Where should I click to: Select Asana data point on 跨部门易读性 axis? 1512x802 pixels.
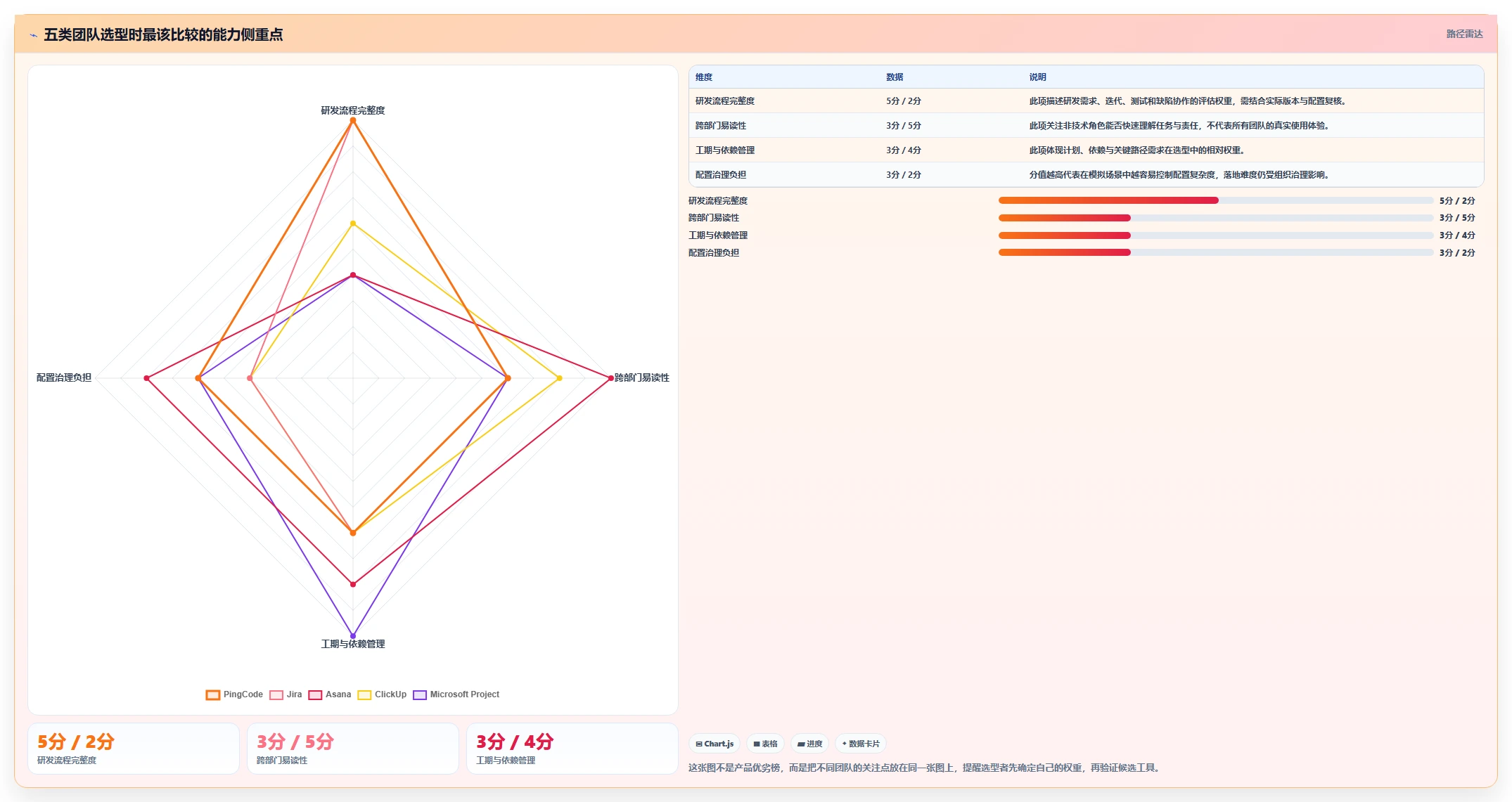coord(610,378)
